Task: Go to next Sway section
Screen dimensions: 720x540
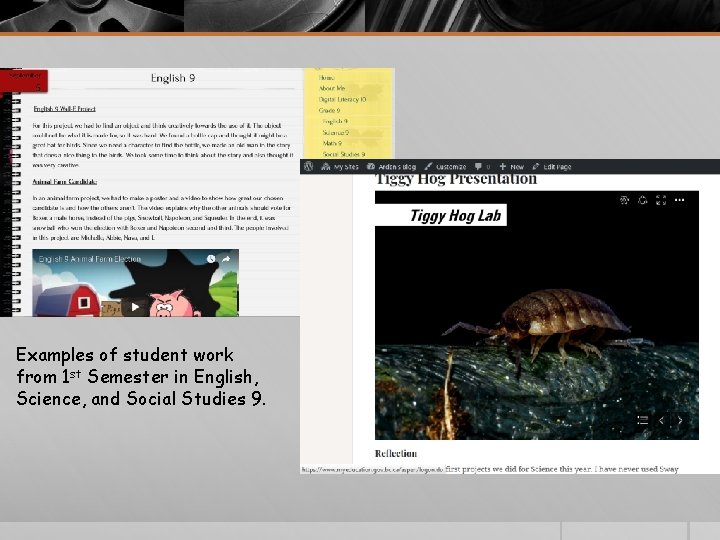Action: (680, 420)
